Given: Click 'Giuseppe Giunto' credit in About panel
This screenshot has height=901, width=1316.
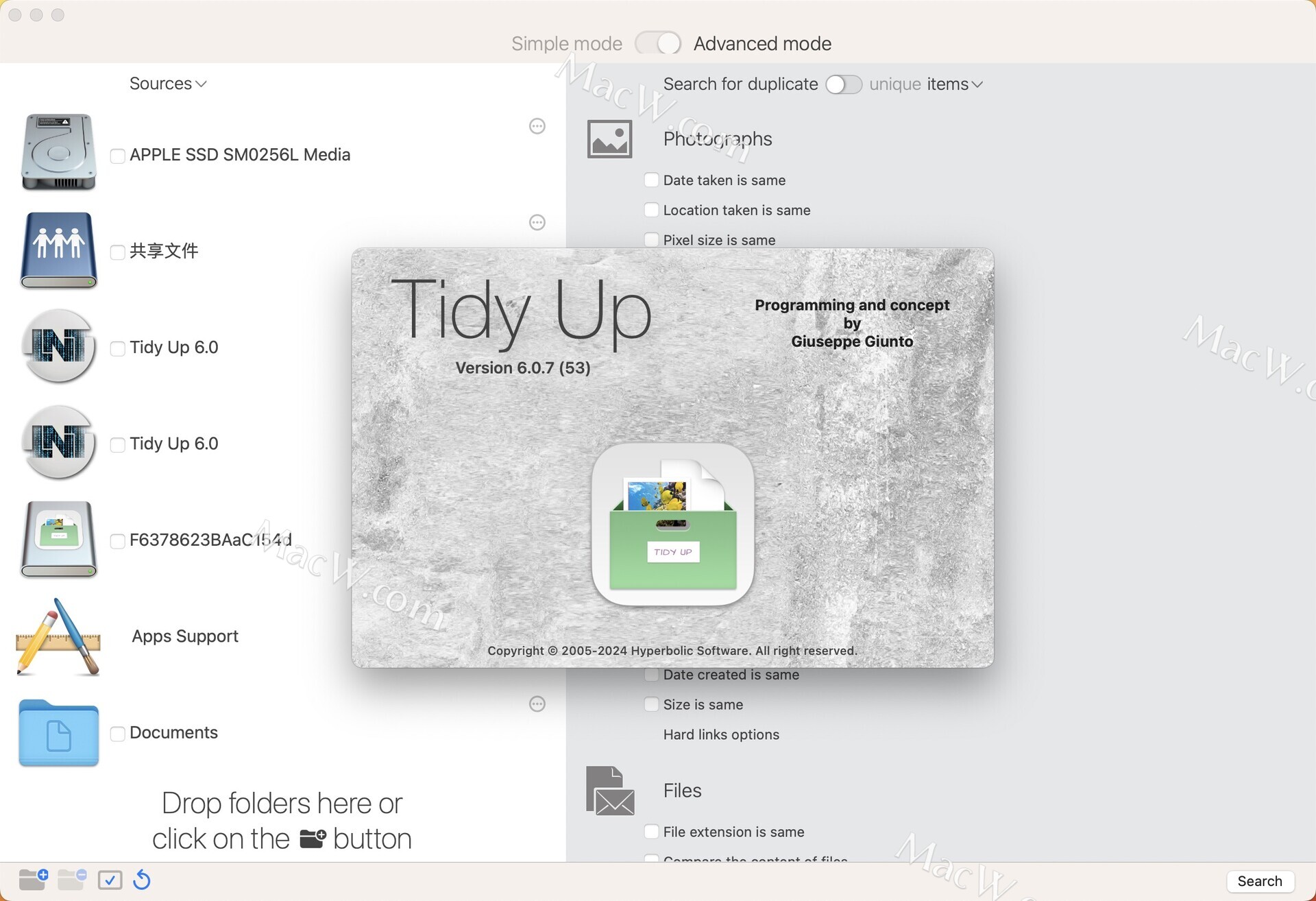Looking at the screenshot, I should pyautogui.click(x=852, y=341).
